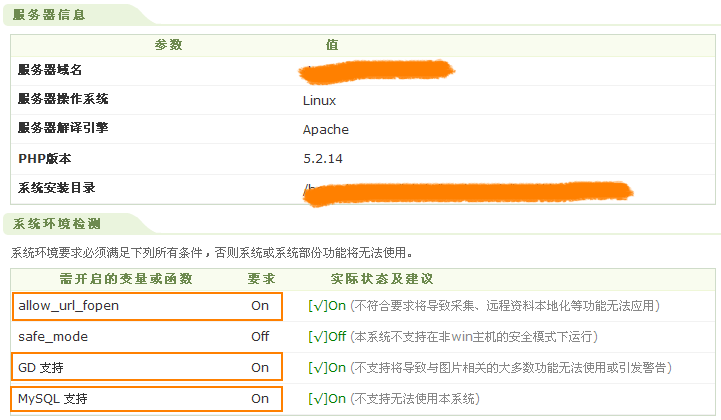Click the On requirement for GD 支持
Image resolution: width=721 pixels, height=420 pixels.
click(260, 368)
